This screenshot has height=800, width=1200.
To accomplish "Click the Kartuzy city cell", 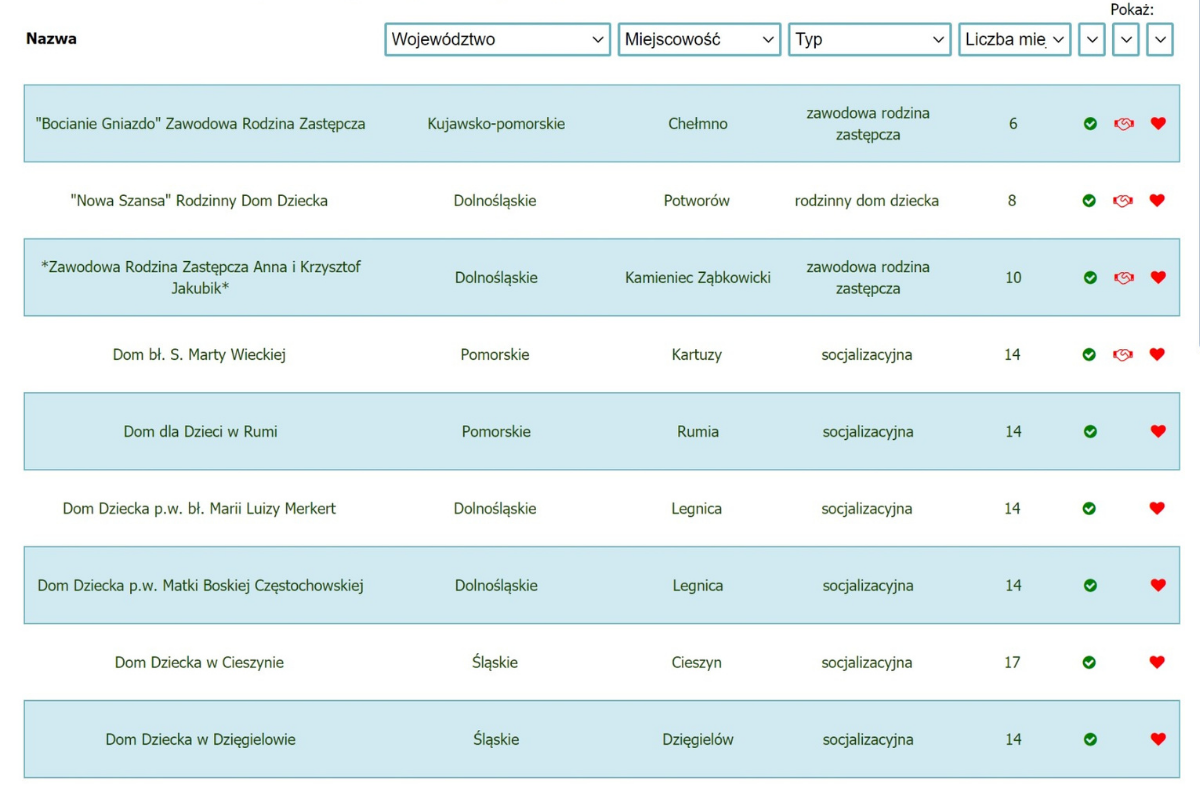I will tap(697, 354).
